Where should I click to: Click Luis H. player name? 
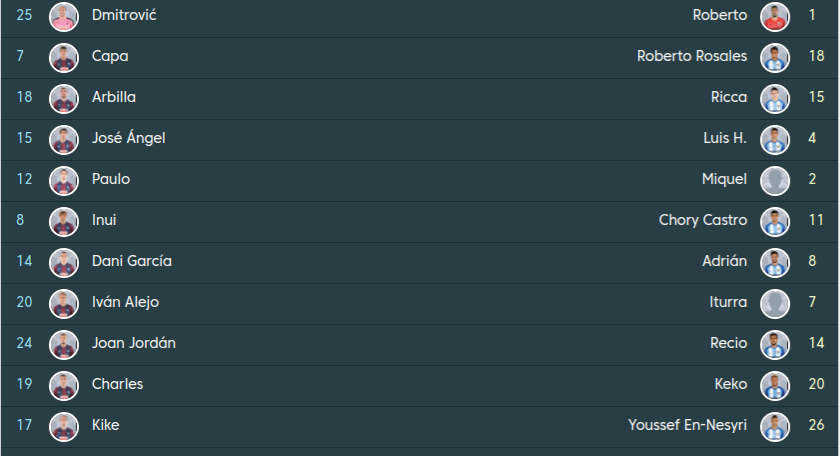coord(724,139)
